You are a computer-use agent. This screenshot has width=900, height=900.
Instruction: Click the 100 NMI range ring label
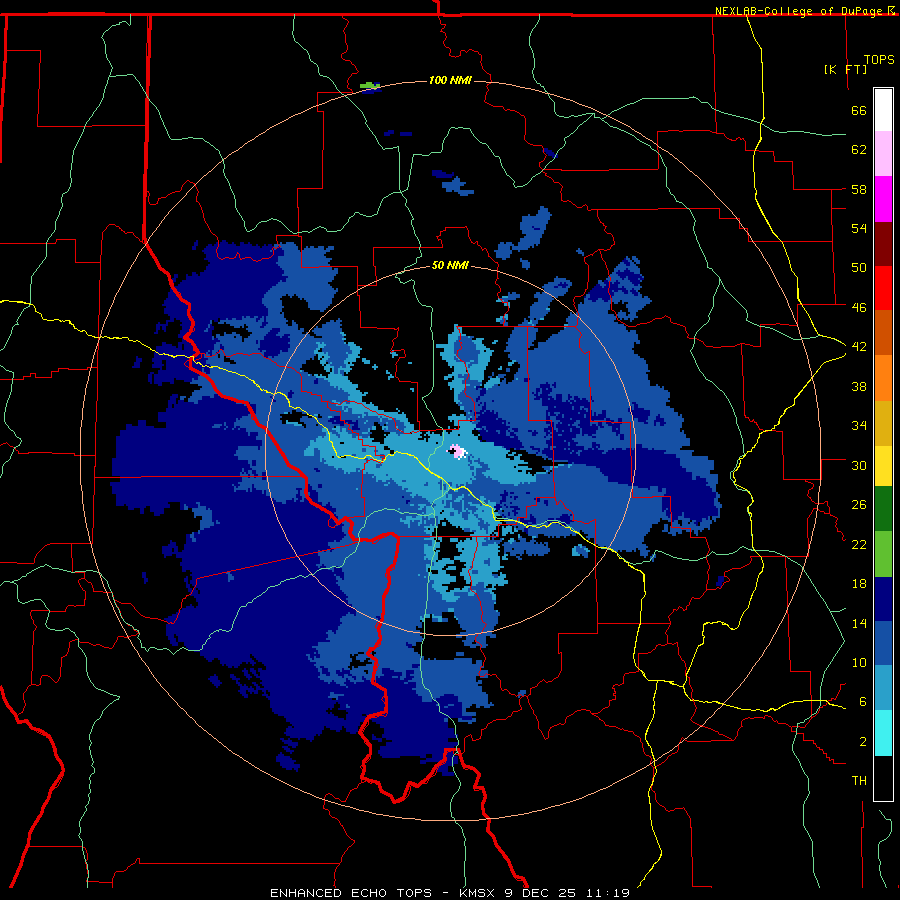(450, 80)
